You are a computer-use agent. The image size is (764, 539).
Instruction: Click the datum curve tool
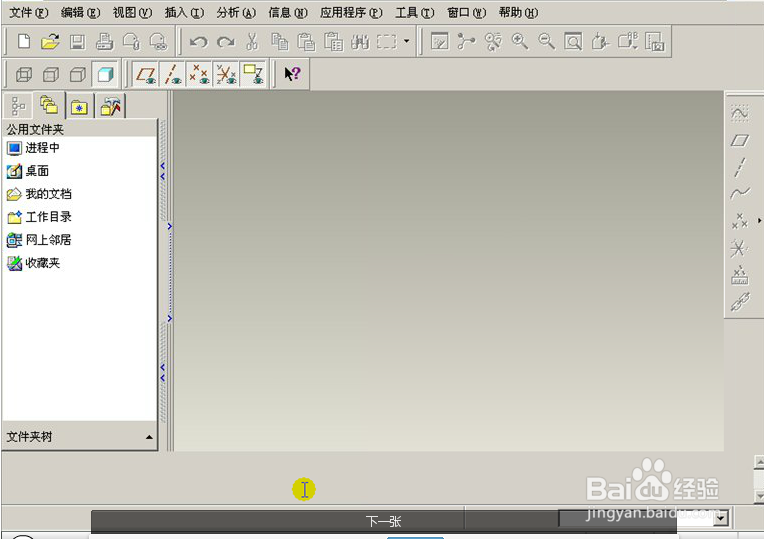[x=740, y=193]
